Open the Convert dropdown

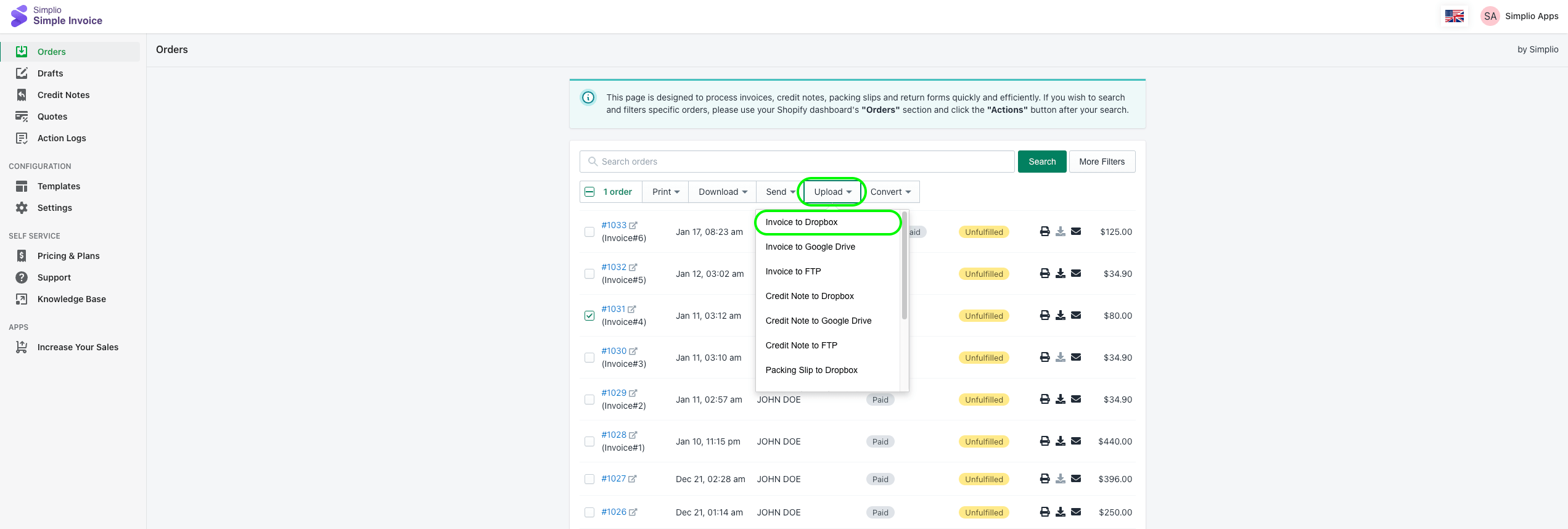[x=890, y=192]
